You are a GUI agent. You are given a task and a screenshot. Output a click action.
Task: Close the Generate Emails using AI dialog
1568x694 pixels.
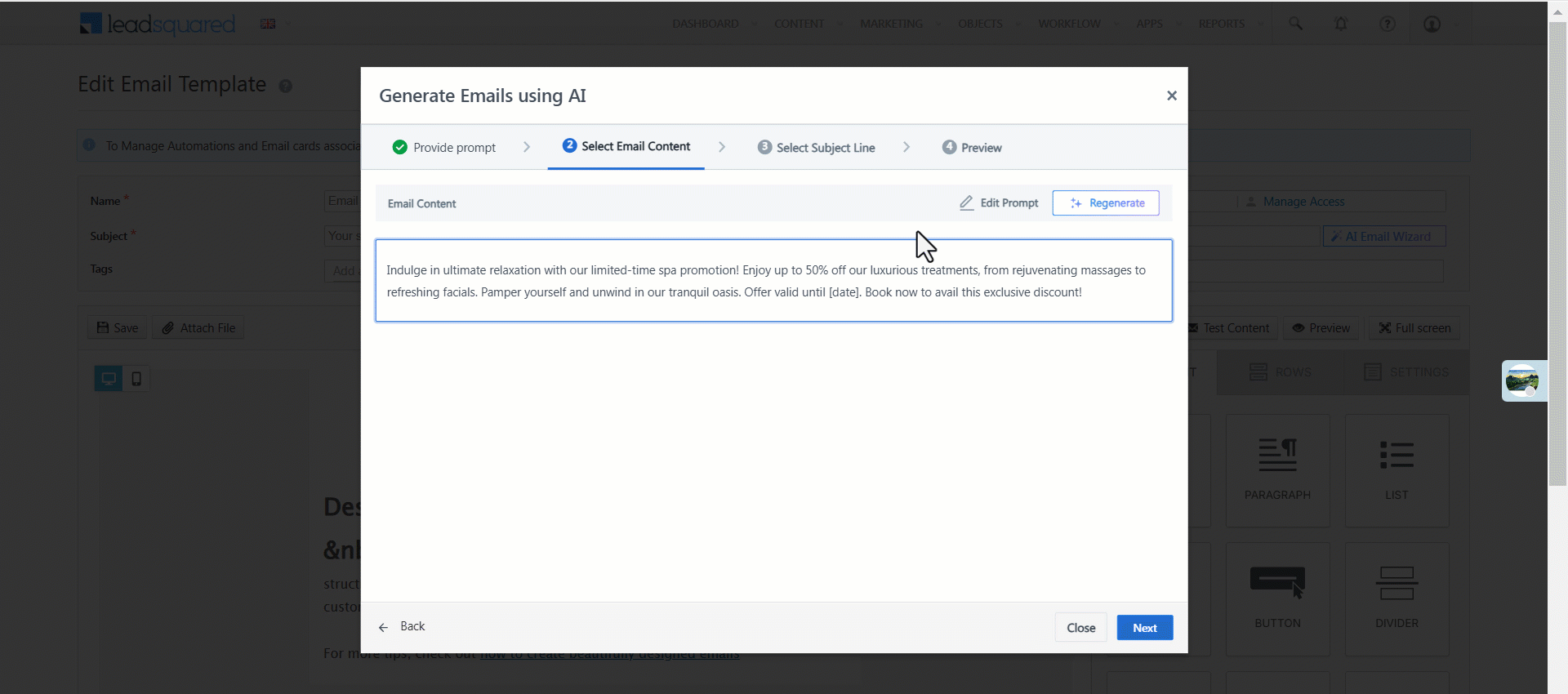tap(1171, 96)
